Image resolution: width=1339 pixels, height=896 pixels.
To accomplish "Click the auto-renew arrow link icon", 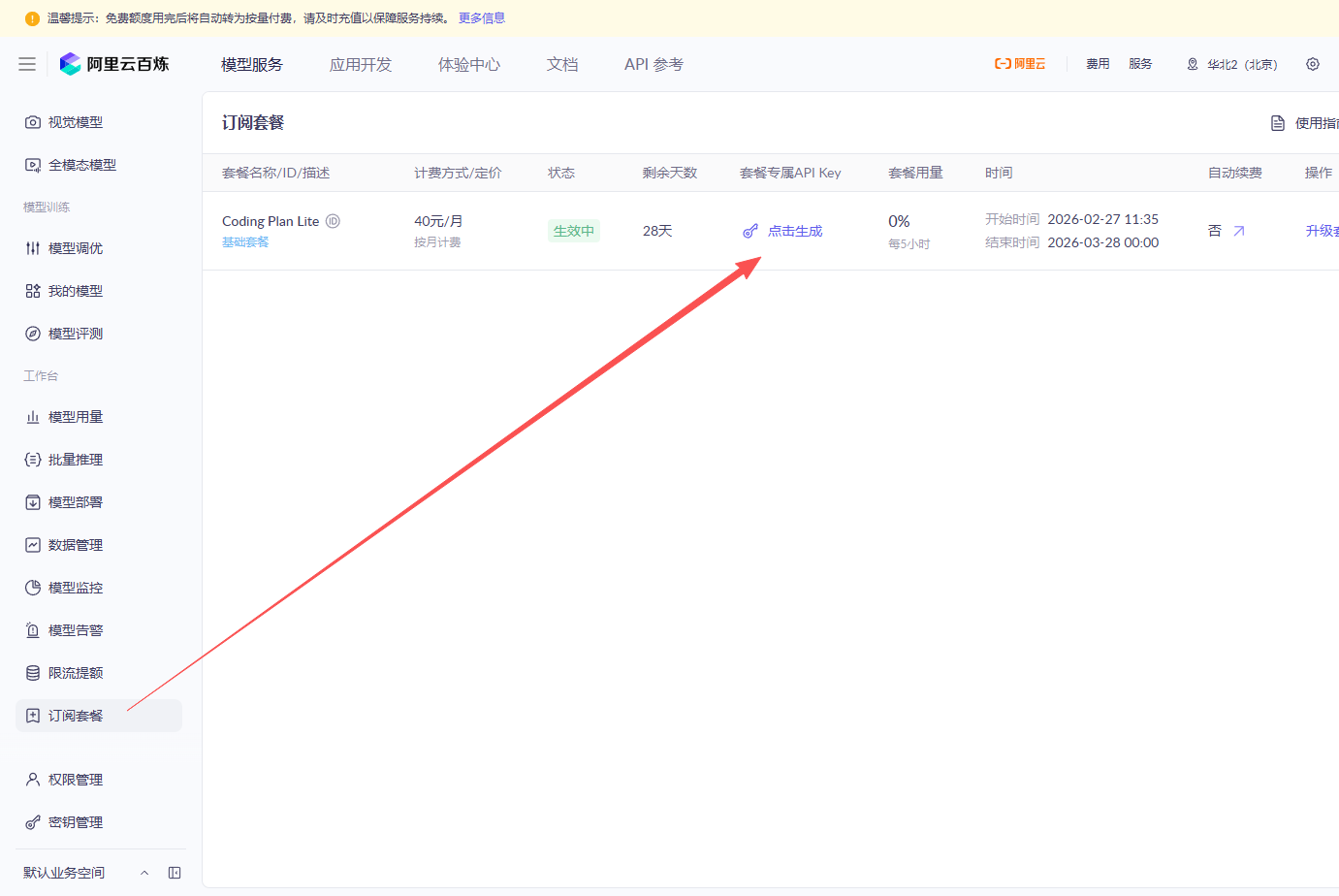I will click(x=1238, y=231).
